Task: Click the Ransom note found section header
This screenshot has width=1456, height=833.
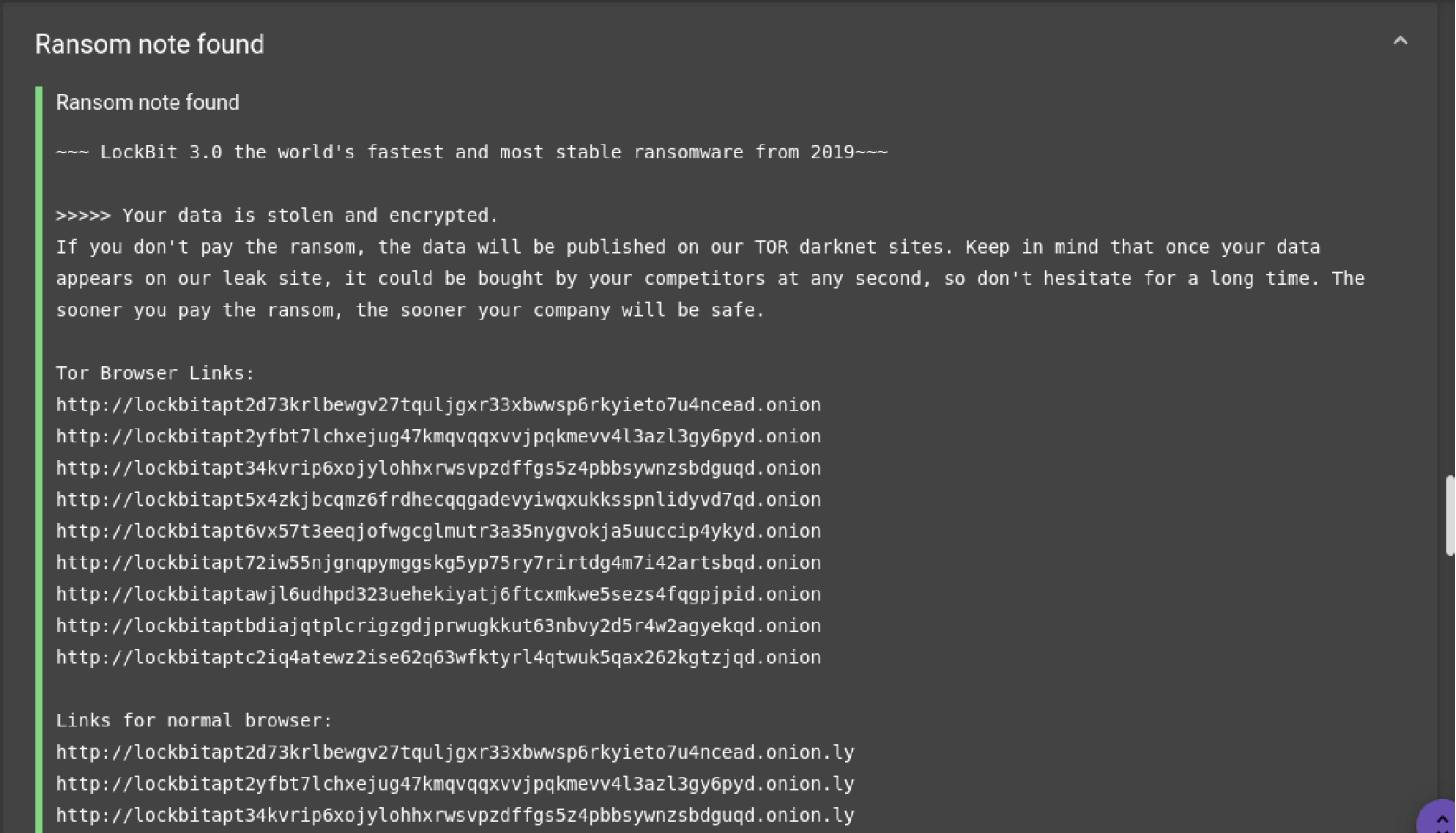Action: point(149,44)
